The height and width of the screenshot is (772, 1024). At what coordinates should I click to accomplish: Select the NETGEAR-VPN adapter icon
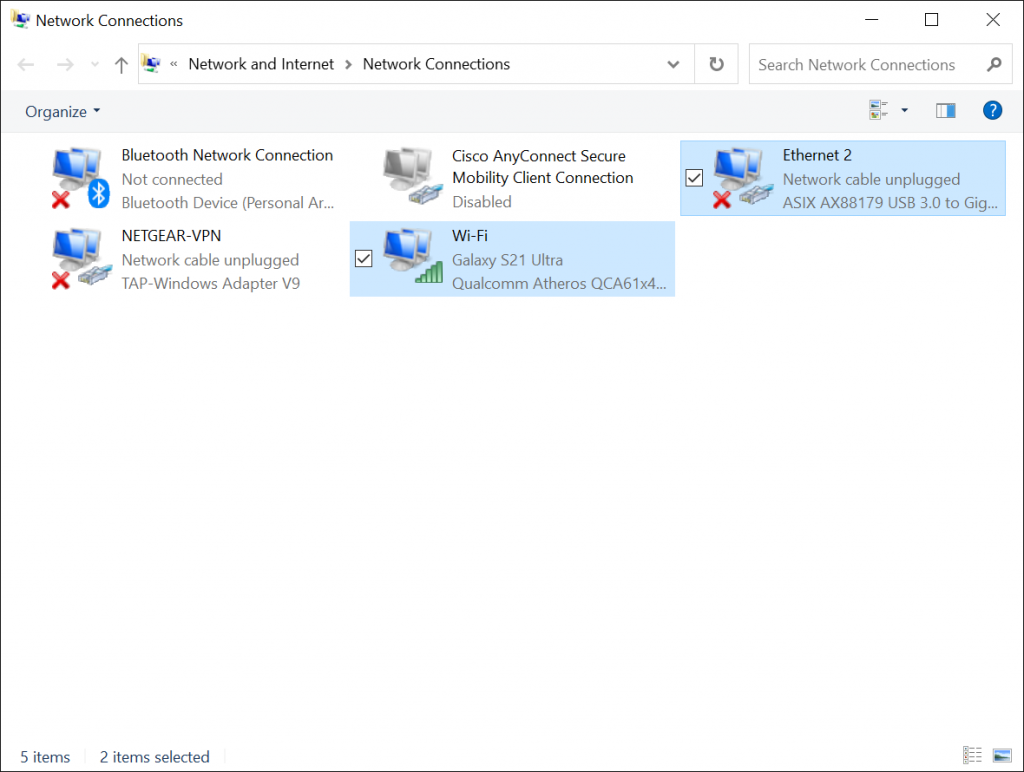click(x=81, y=258)
